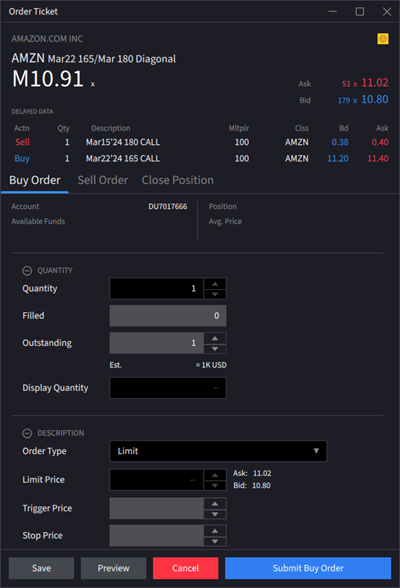Decrease Quantity with down arrow

(x=215, y=294)
